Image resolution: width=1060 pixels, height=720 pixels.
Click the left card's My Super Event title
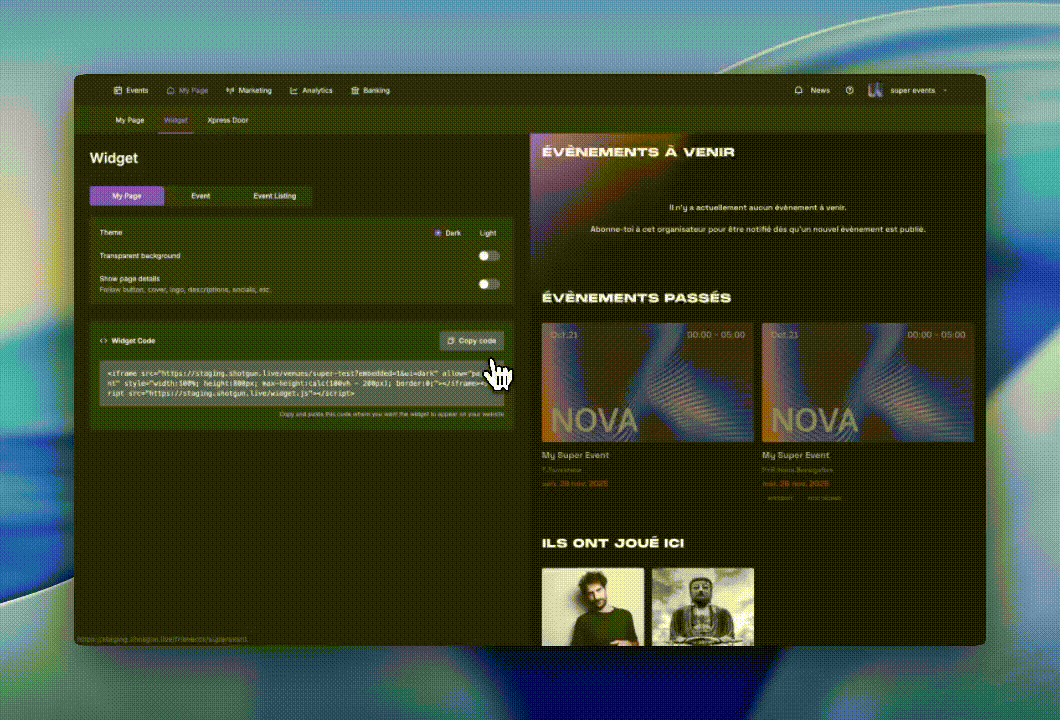point(575,456)
